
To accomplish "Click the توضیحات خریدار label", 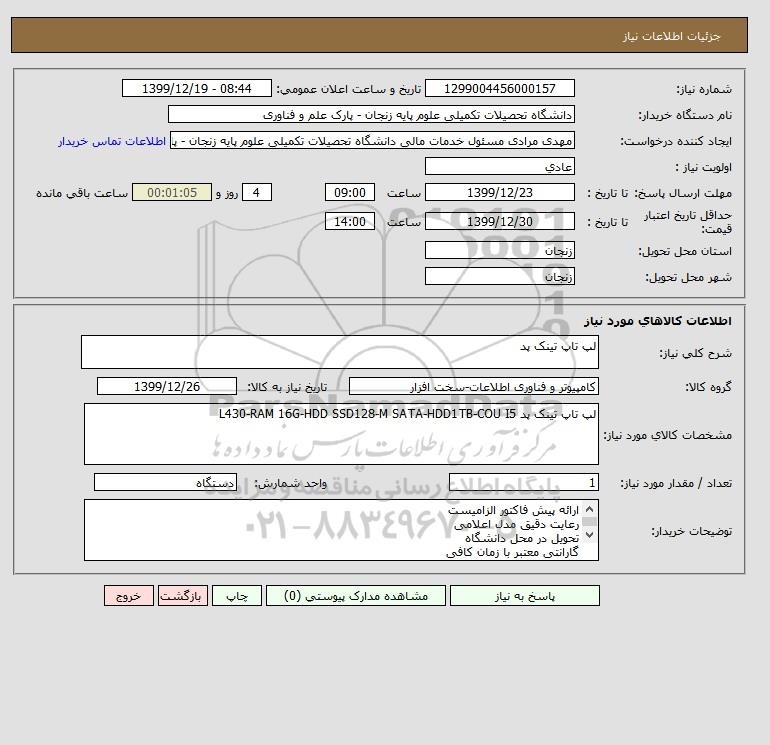I will 691,531.
